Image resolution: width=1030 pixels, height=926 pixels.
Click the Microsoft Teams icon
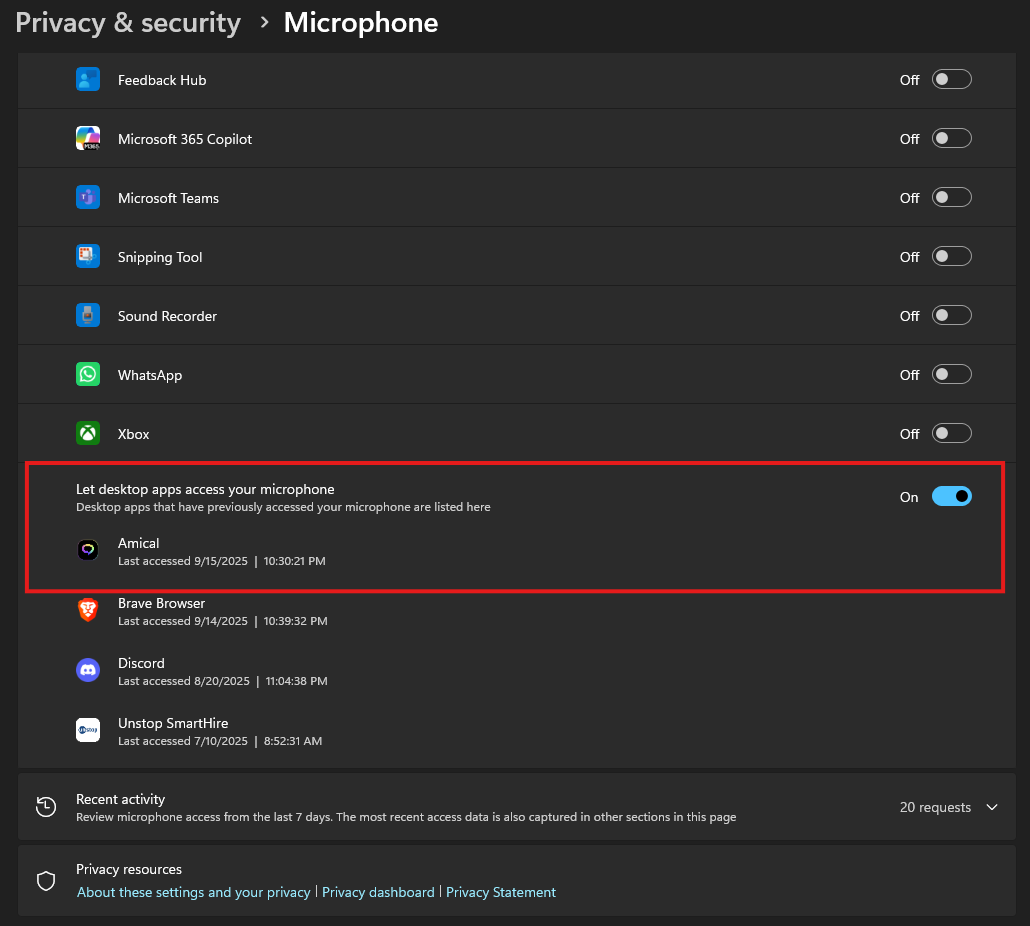tap(87, 196)
